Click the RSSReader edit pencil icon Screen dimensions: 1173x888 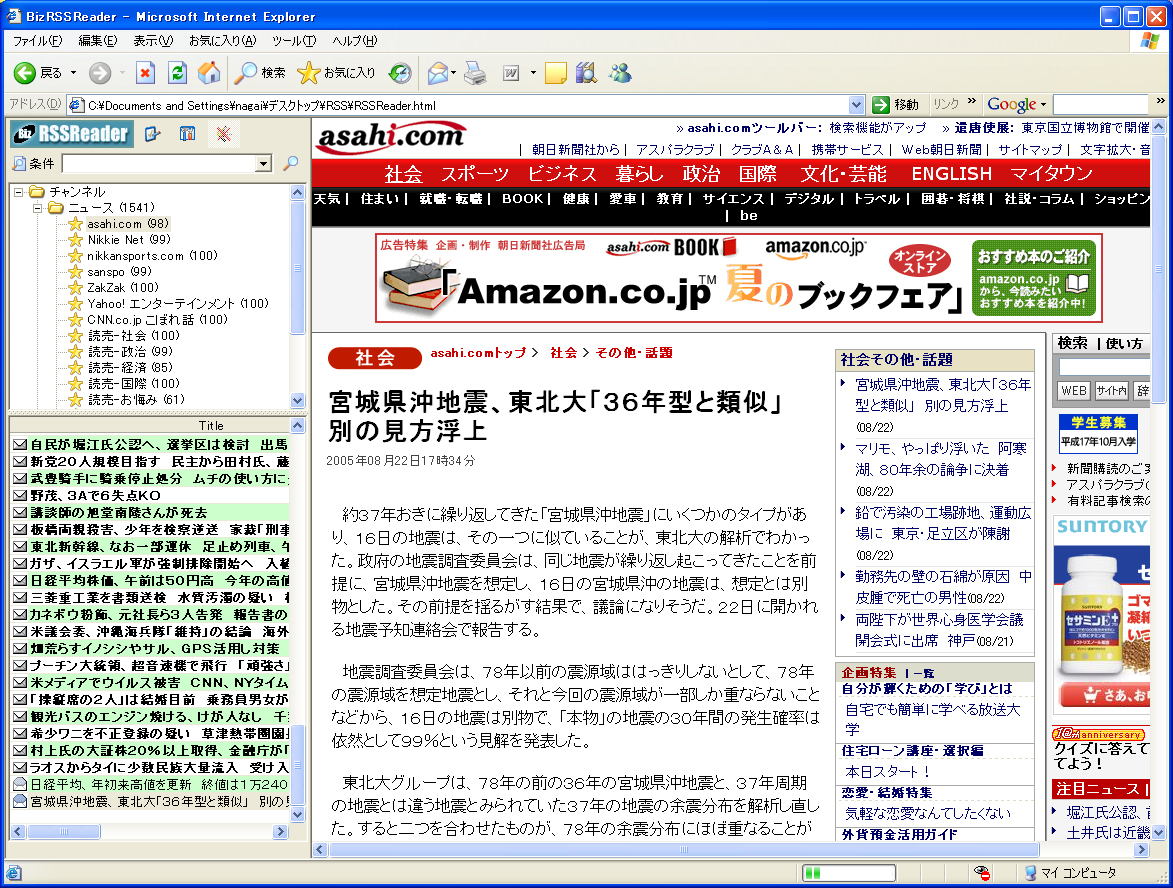[x=153, y=134]
